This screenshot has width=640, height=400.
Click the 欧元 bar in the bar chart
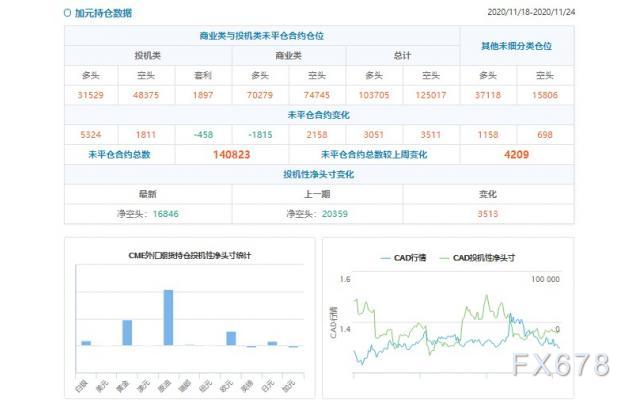coord(231,338)
